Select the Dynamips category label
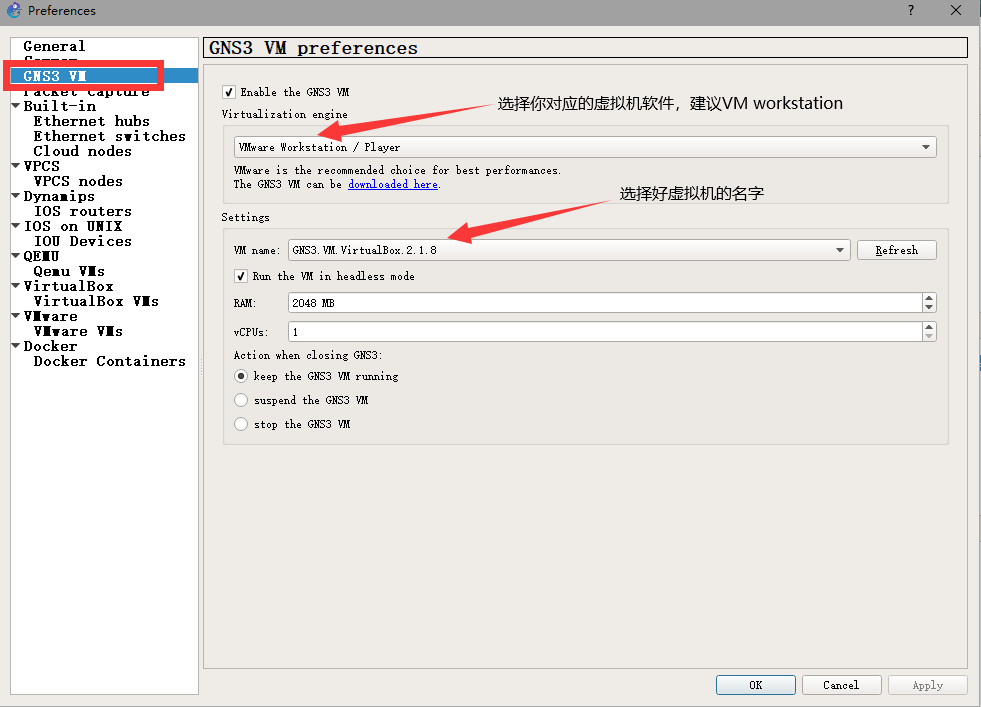 click(x=59, y=196)
